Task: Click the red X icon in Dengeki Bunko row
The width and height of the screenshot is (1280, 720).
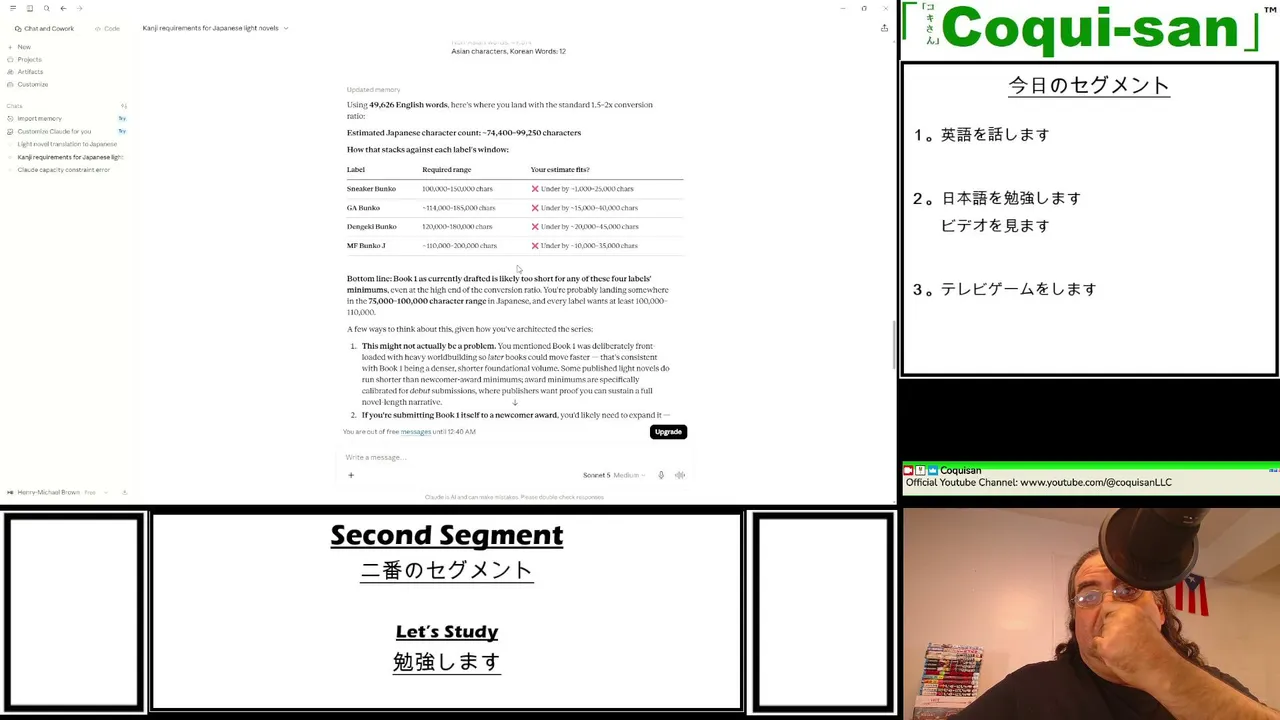Action: 535,227
